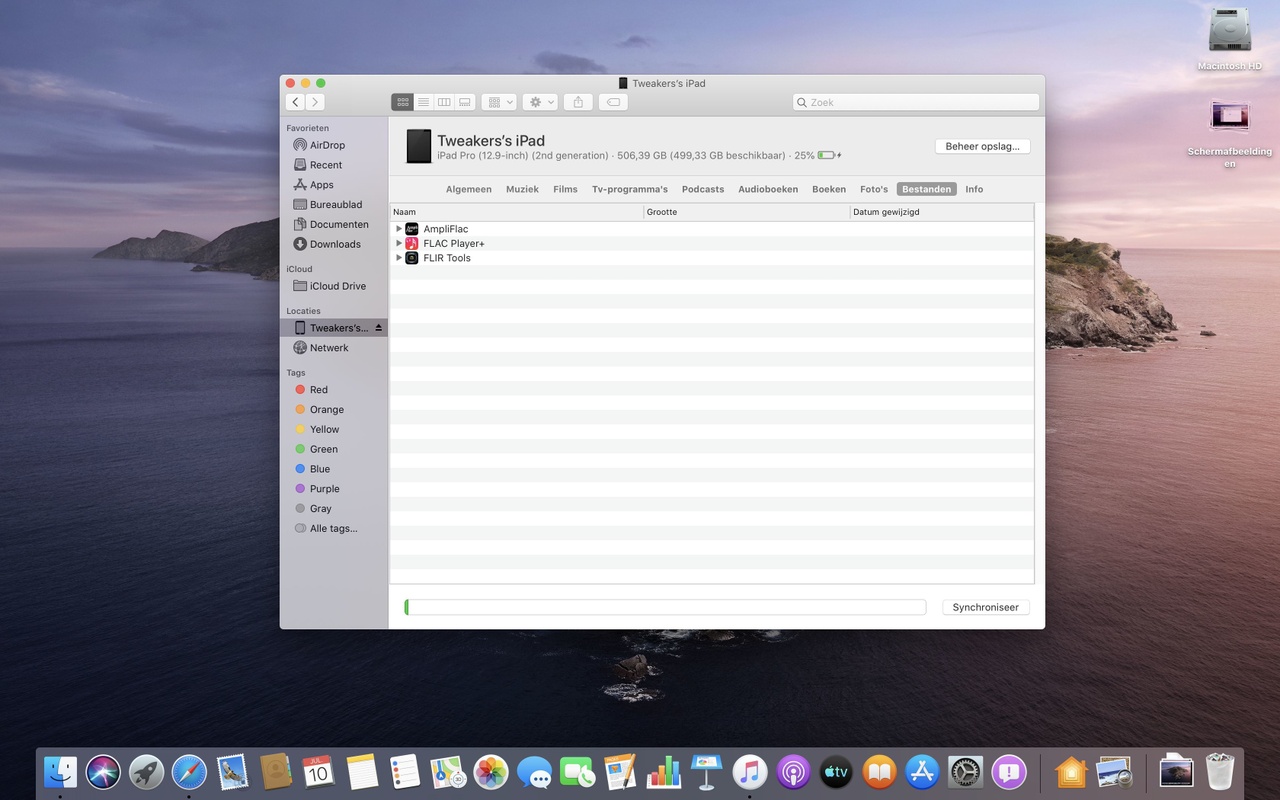The height and width of the screenshot is (800, 1280).
Task: Open Recent in the sidebar
Action: tap(326, 165)
